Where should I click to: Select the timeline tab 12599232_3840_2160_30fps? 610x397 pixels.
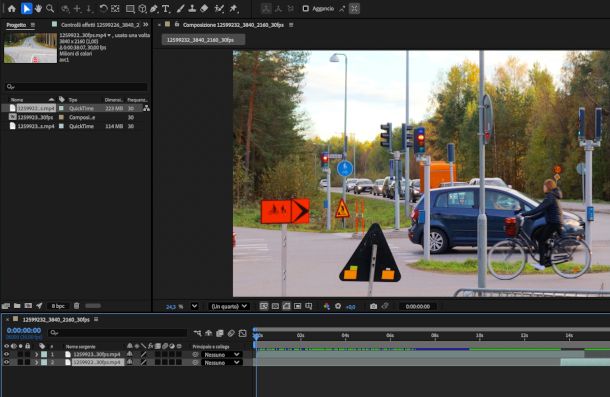coord(56,320)
